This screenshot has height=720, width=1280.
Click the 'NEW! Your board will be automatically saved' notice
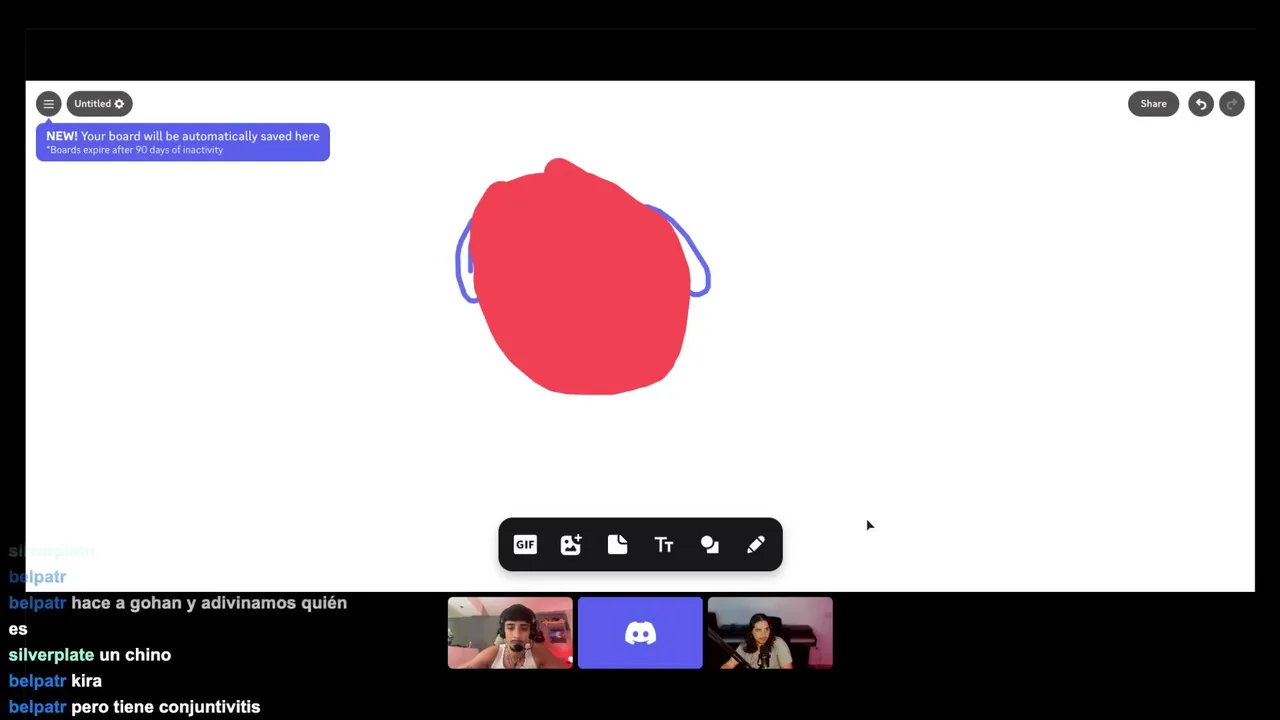183,142
